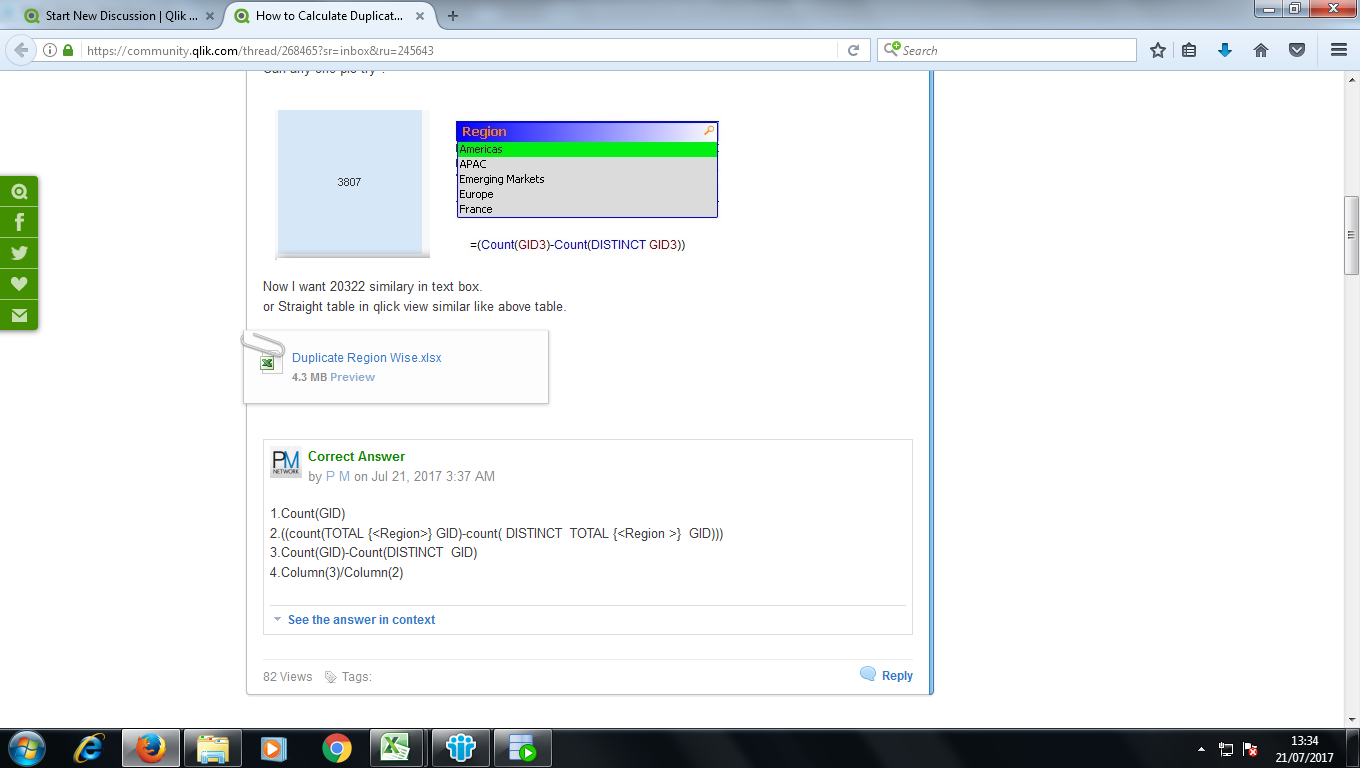Go back to previous page

[x=21, y=50]
